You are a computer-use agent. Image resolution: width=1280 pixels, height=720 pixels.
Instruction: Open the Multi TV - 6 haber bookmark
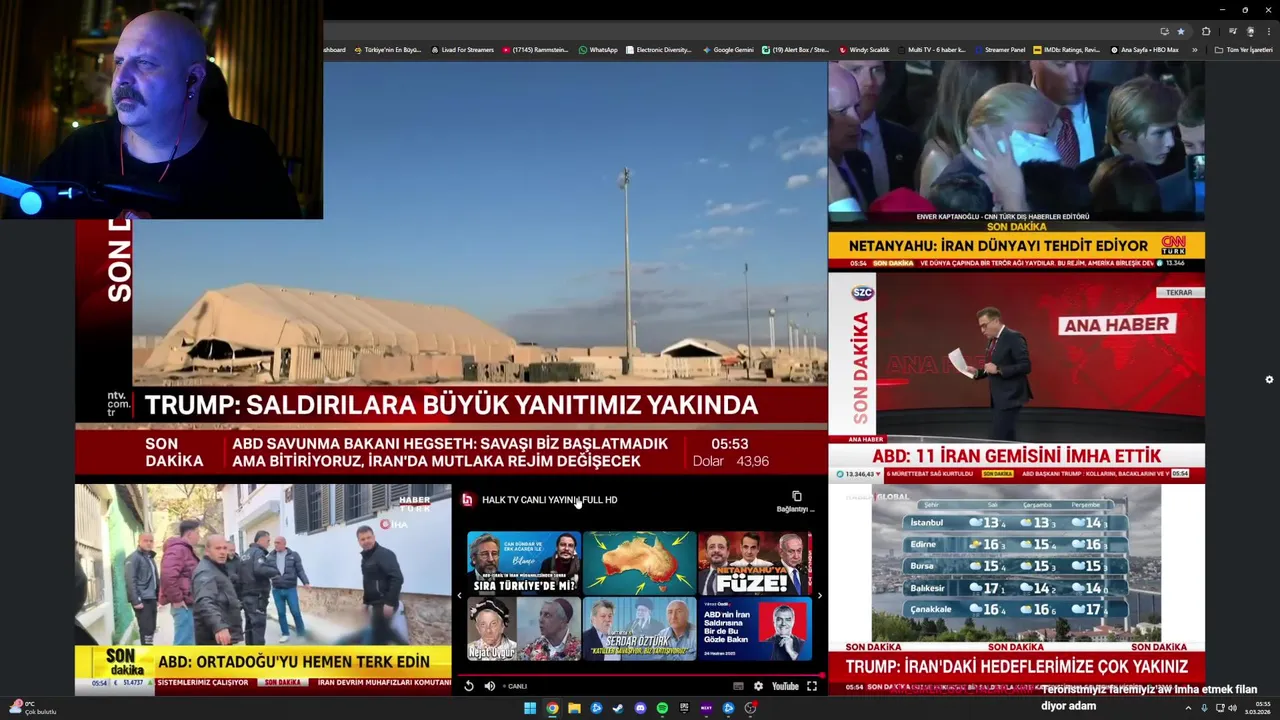tap(932, 49)
